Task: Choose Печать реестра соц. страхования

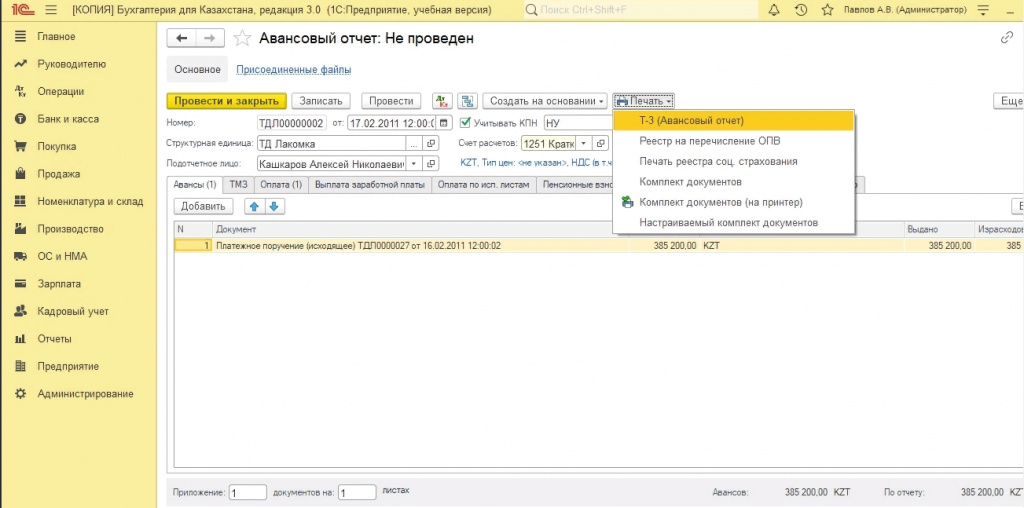Action: click(x=734, y=161)
